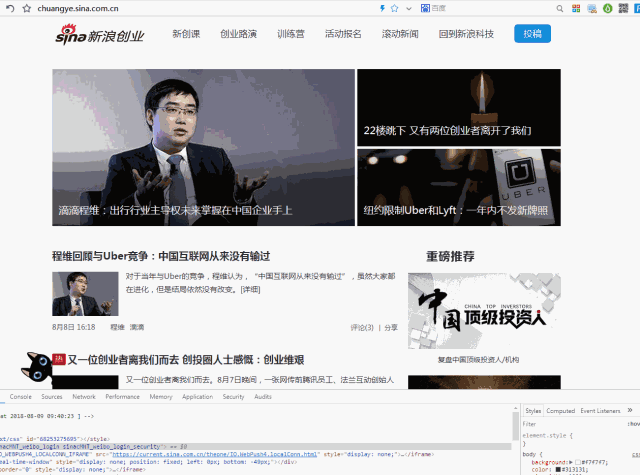This screenshot has width=640, height=475.
Task: Open 评论(3) comments link
Action: 362,327
